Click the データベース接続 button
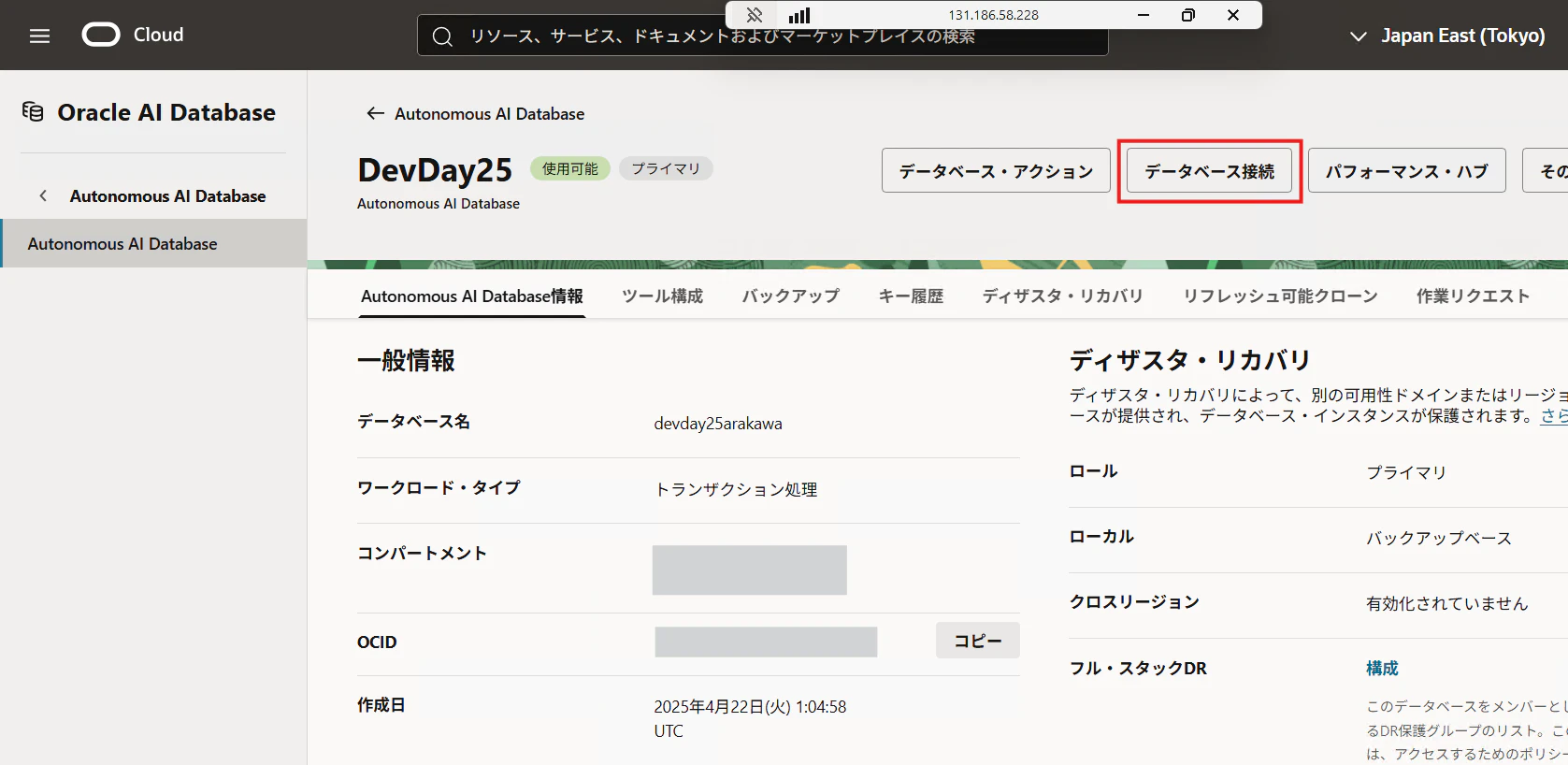Screen dimensions: 1568x765 point(1210,170)
